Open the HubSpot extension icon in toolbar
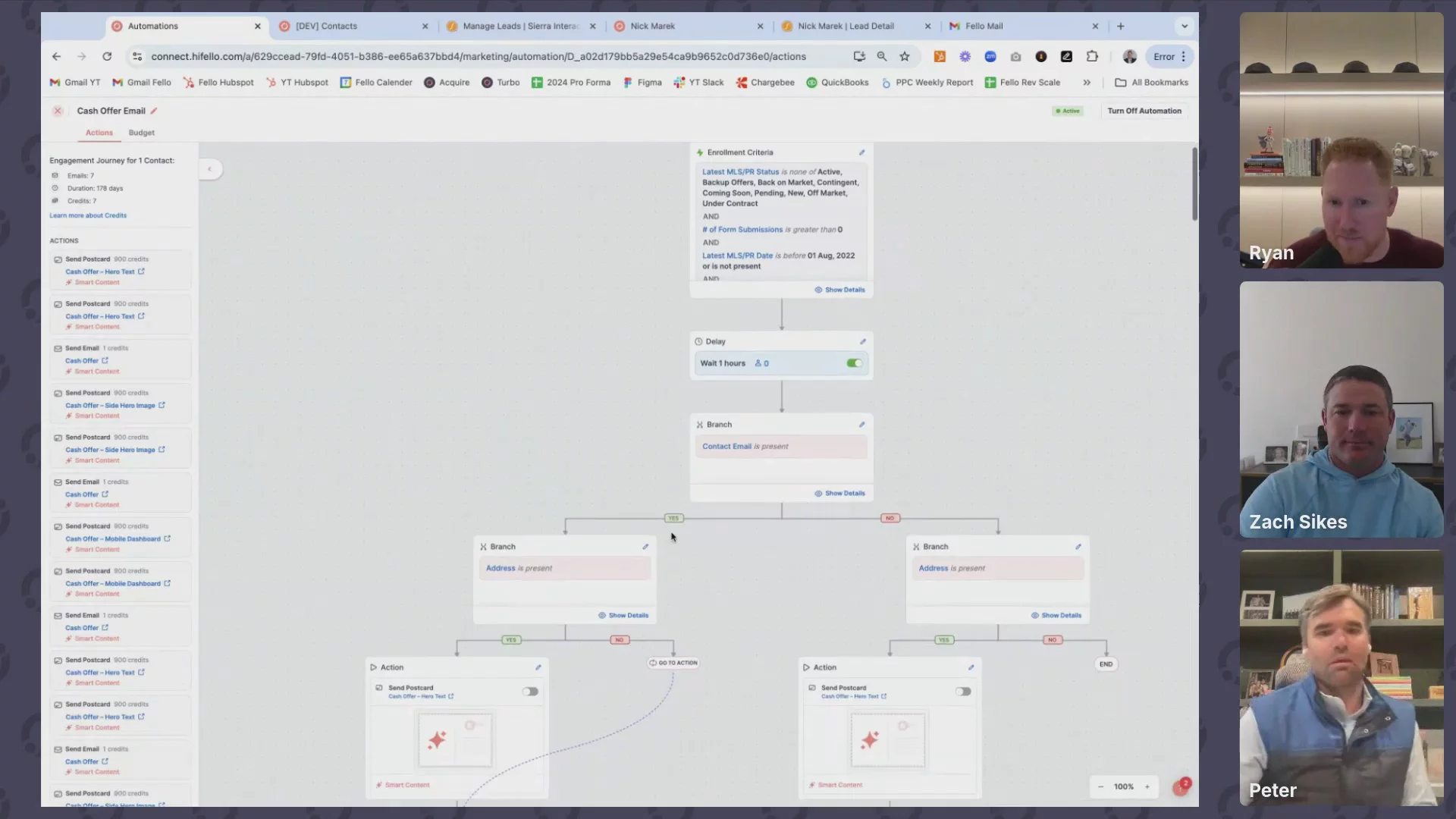Screen dimensions: 1456x819 [940, 56]
